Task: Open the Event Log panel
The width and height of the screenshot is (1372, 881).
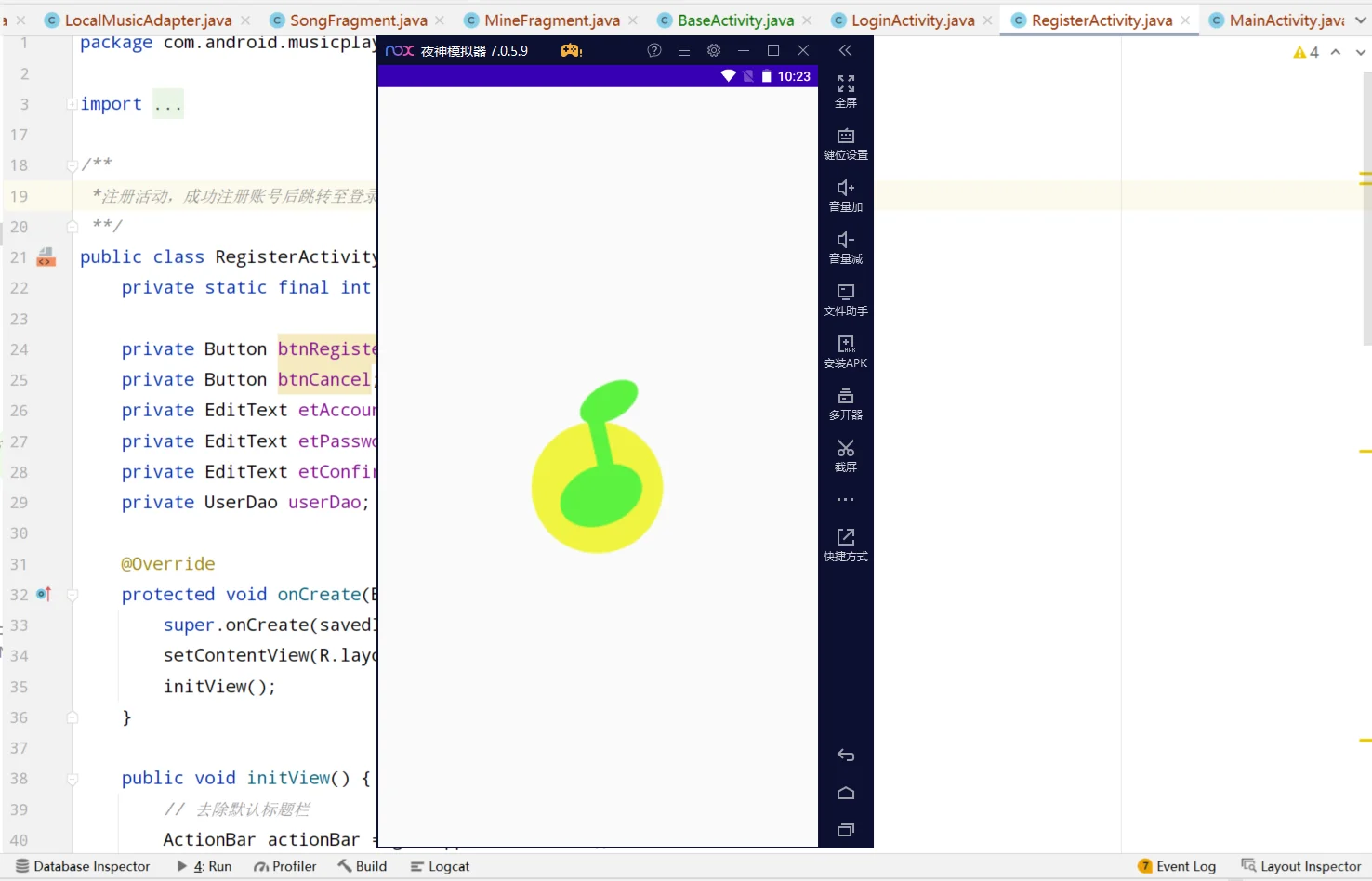Action: click(1177, 866)
